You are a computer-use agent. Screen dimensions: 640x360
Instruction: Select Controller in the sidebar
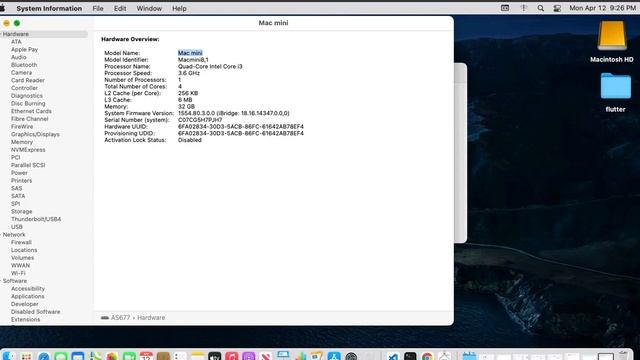(24, 88)
